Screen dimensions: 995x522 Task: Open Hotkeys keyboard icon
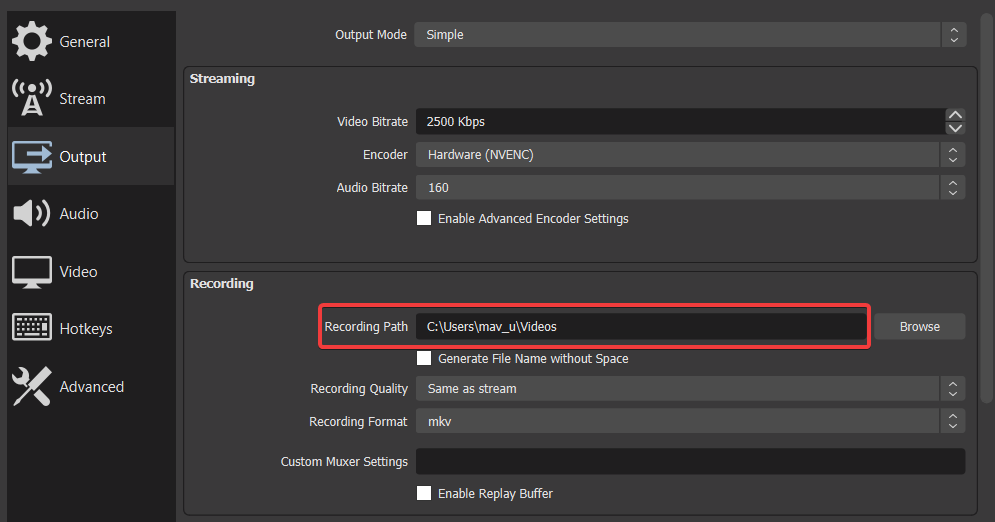pyautogui.click(x=31, y=328)
